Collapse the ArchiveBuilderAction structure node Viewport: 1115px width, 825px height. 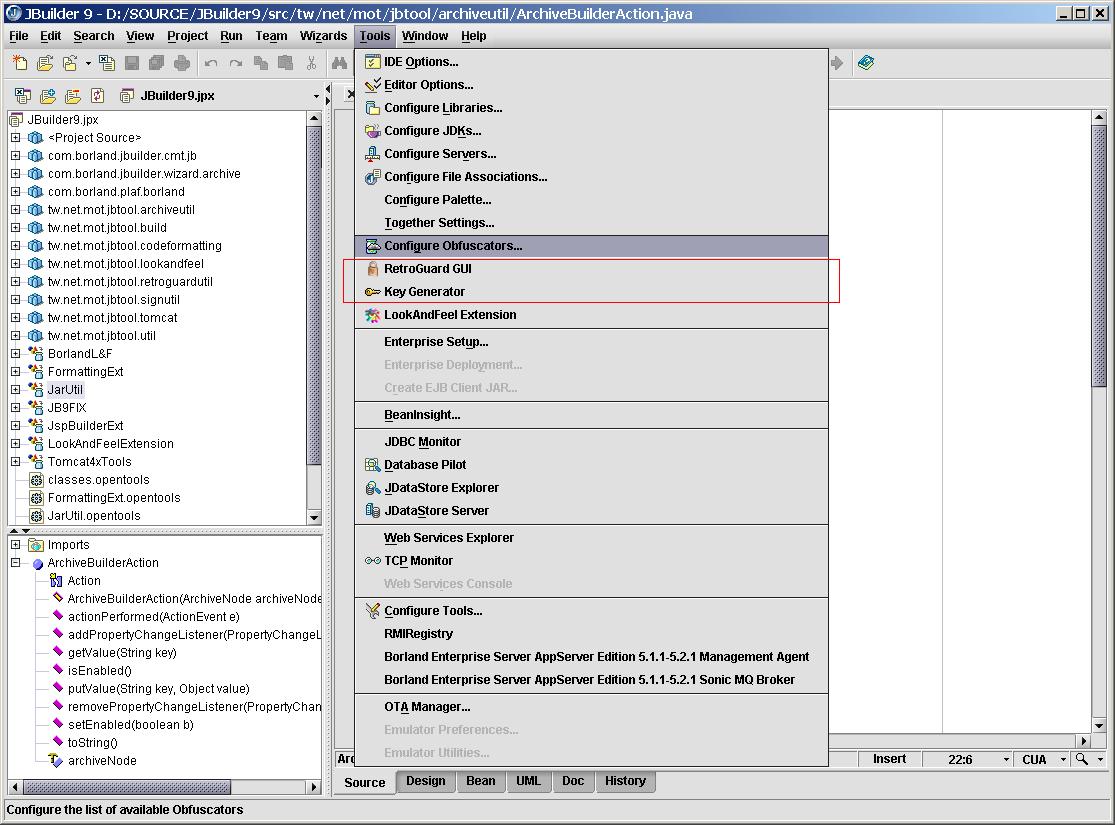click(16, 563)
